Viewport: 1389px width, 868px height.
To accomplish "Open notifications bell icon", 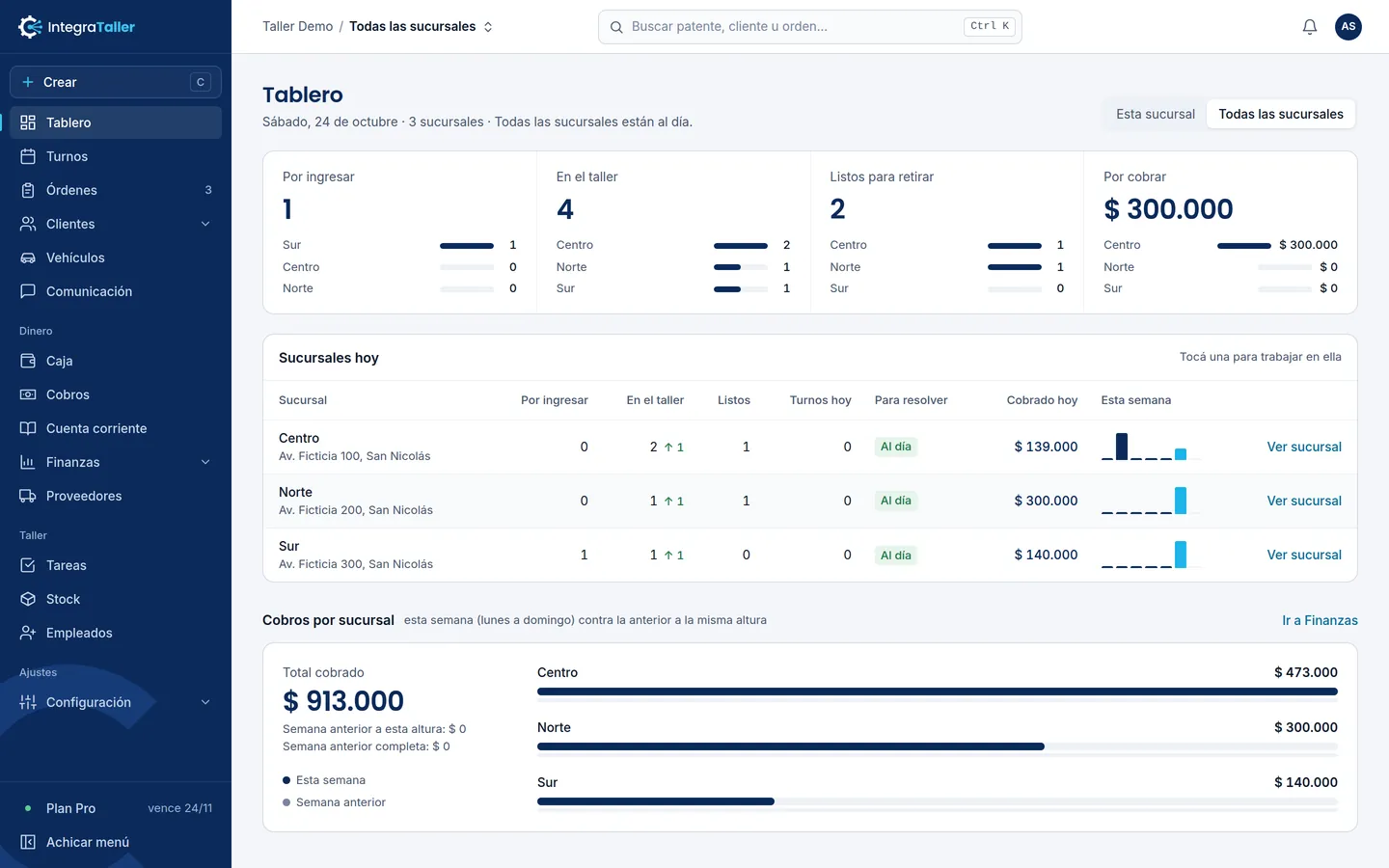I will click(x=1310, y=27).
